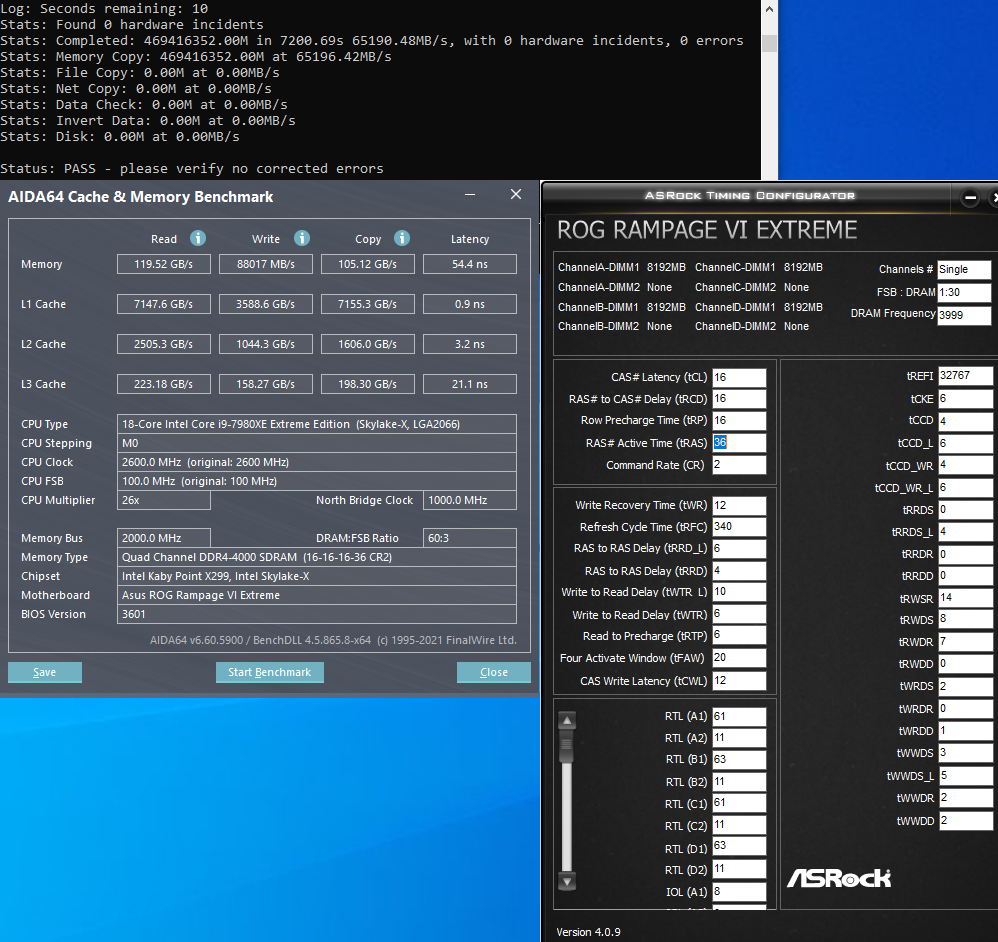Click the Memory Read result 119.52 GB/s
The height and width of the screenshot is (942, 998).
164,264
